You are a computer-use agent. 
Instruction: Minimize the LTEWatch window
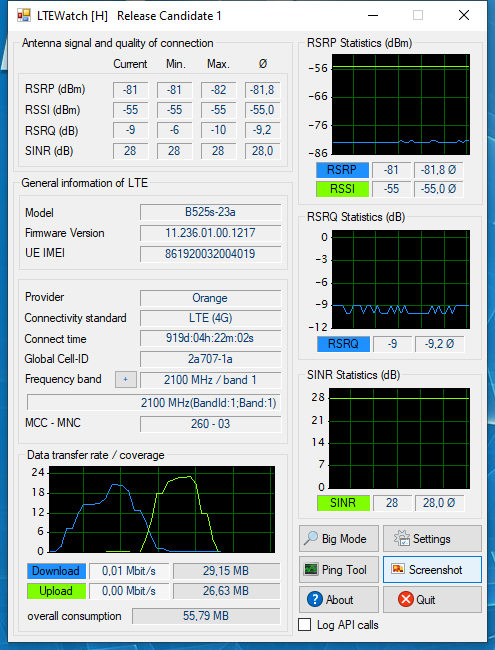coord(373,16)
